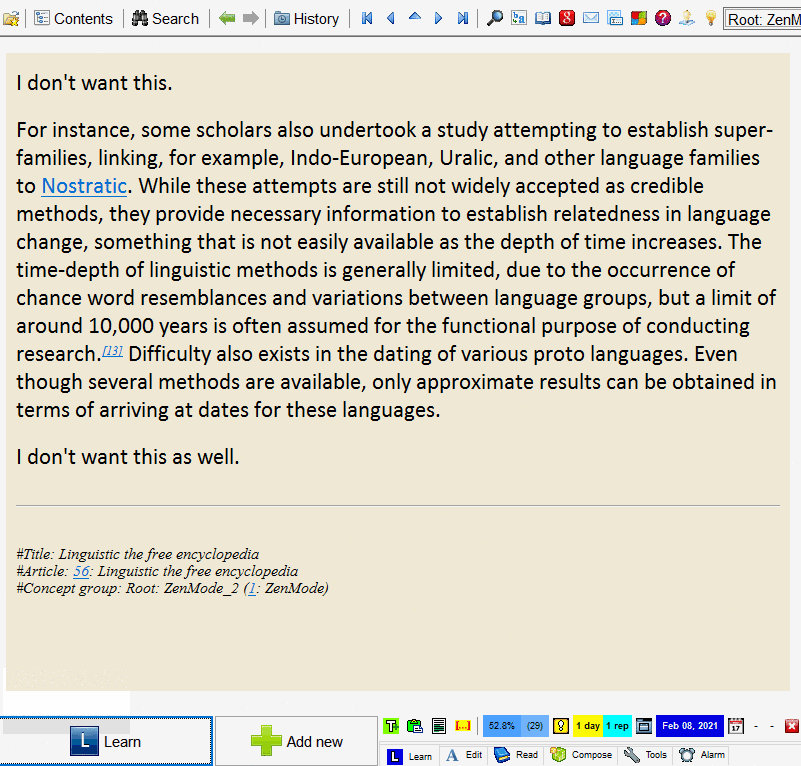Click the Search binoculars button

[x=165, y=18]
